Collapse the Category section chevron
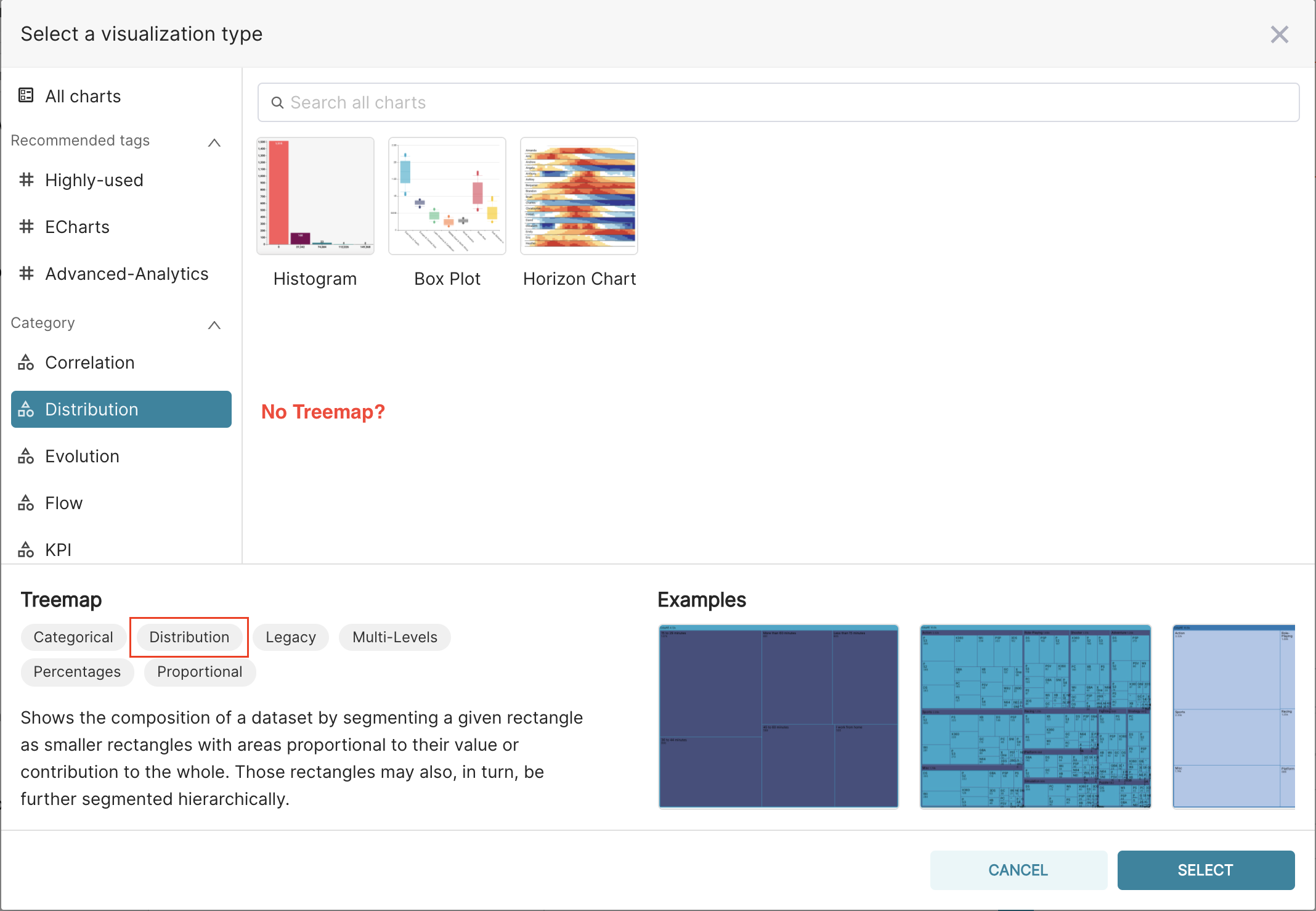 [x=214, y=325]
